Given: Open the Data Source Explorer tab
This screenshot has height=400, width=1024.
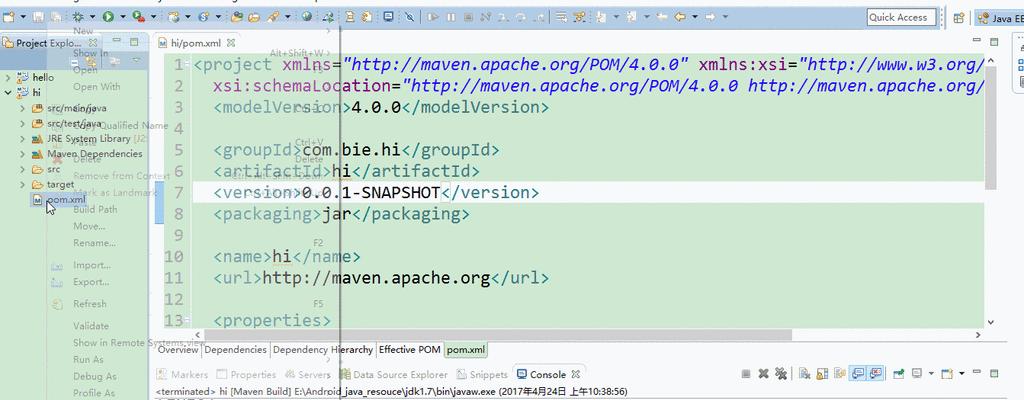Looking at the screenshot, I should [x=393, y=375].
